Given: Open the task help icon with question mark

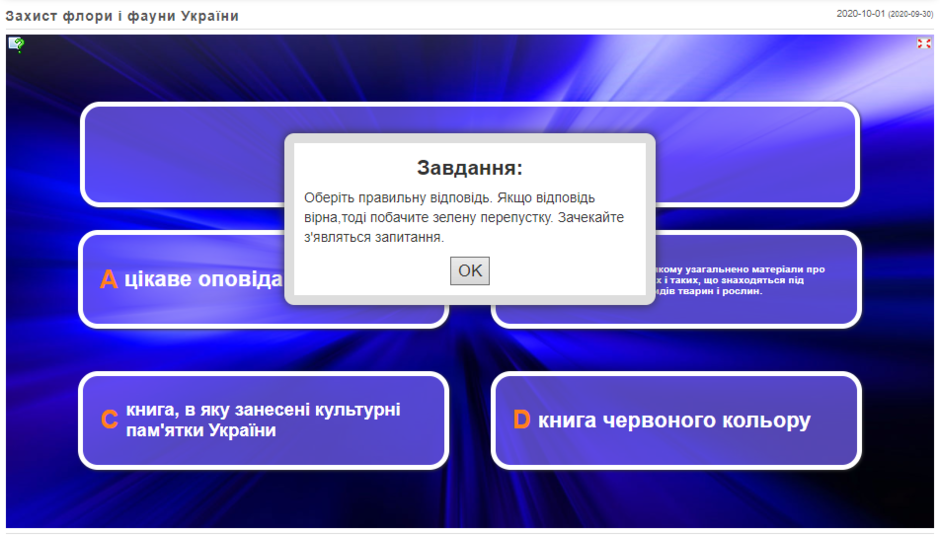Looking at the screenshot, I should coord(16,44).
